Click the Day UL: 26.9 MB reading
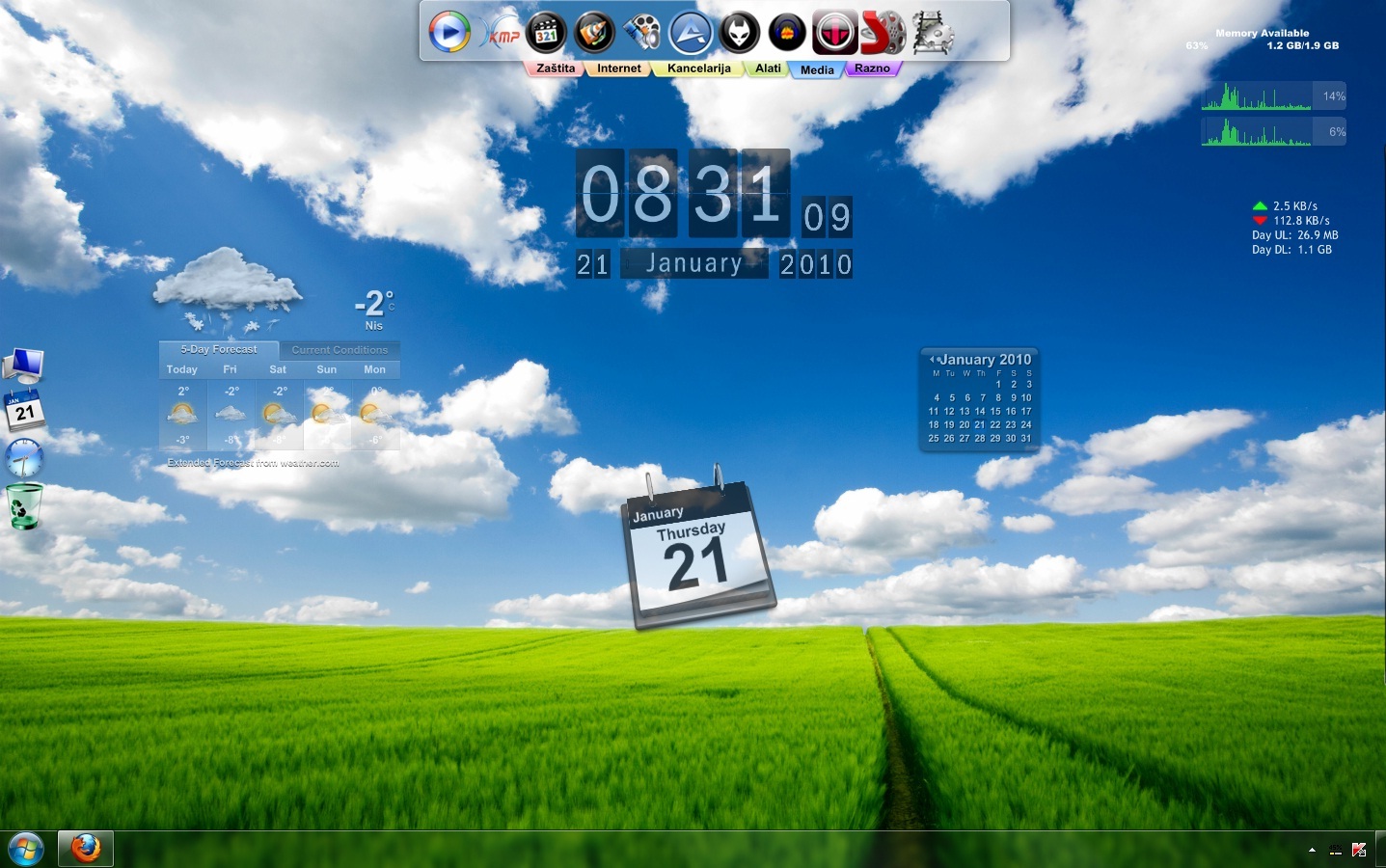The height and width of the screenshot is (868, 1386). tap(1295, 235)
